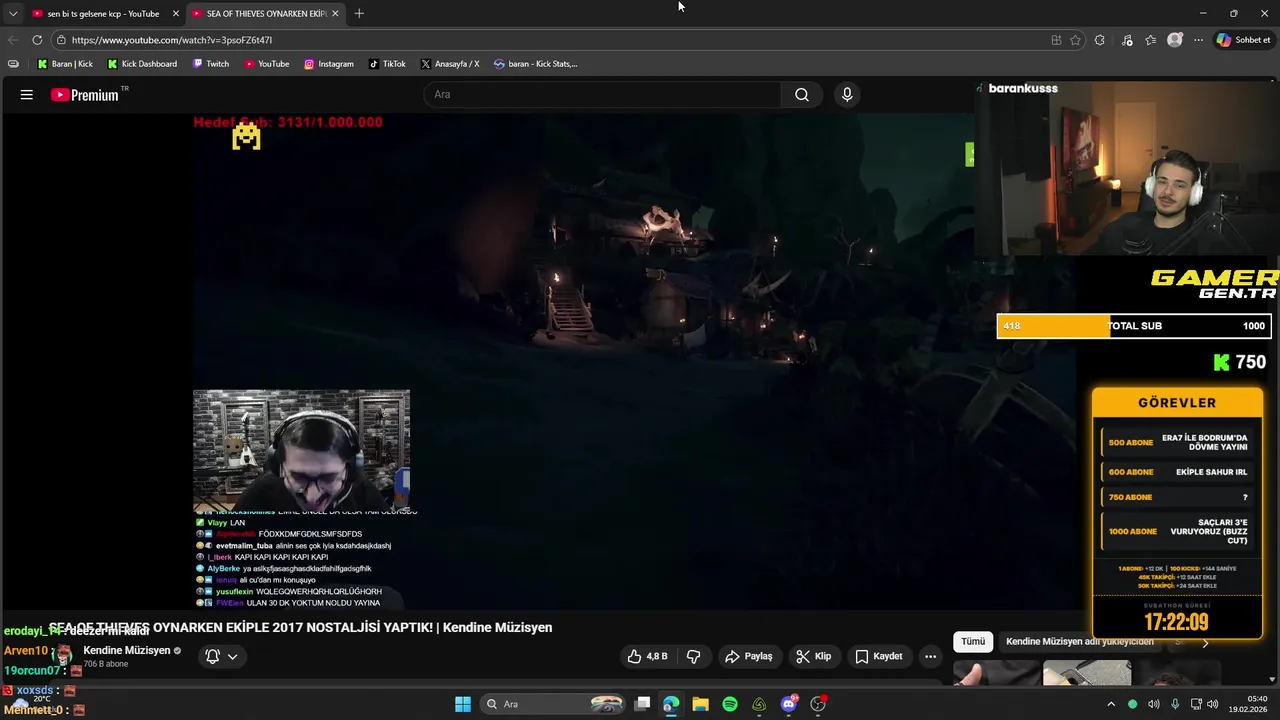This screenshot has height=720, width=1280.
Task: Toggle channel notification bell
Action: click(x=213, y=656)
